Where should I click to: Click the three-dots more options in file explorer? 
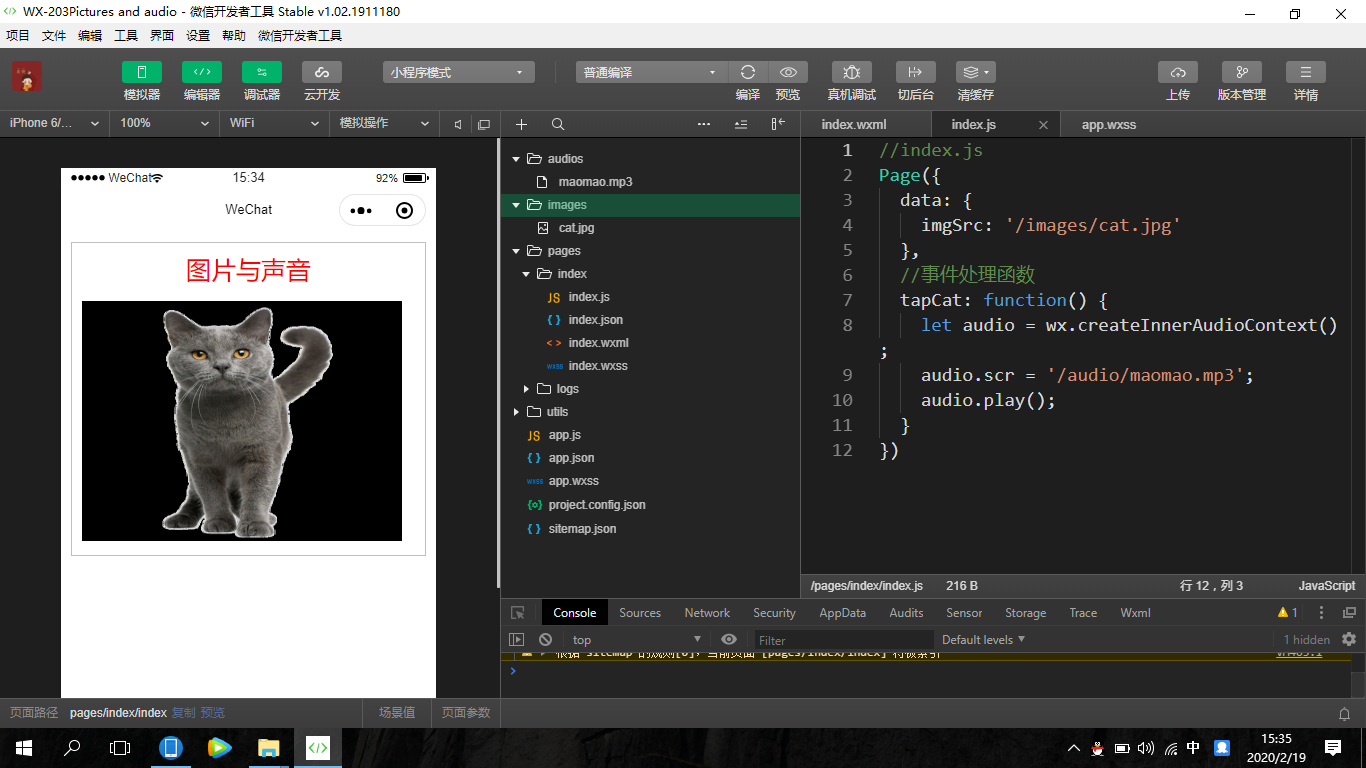[704, 124]
